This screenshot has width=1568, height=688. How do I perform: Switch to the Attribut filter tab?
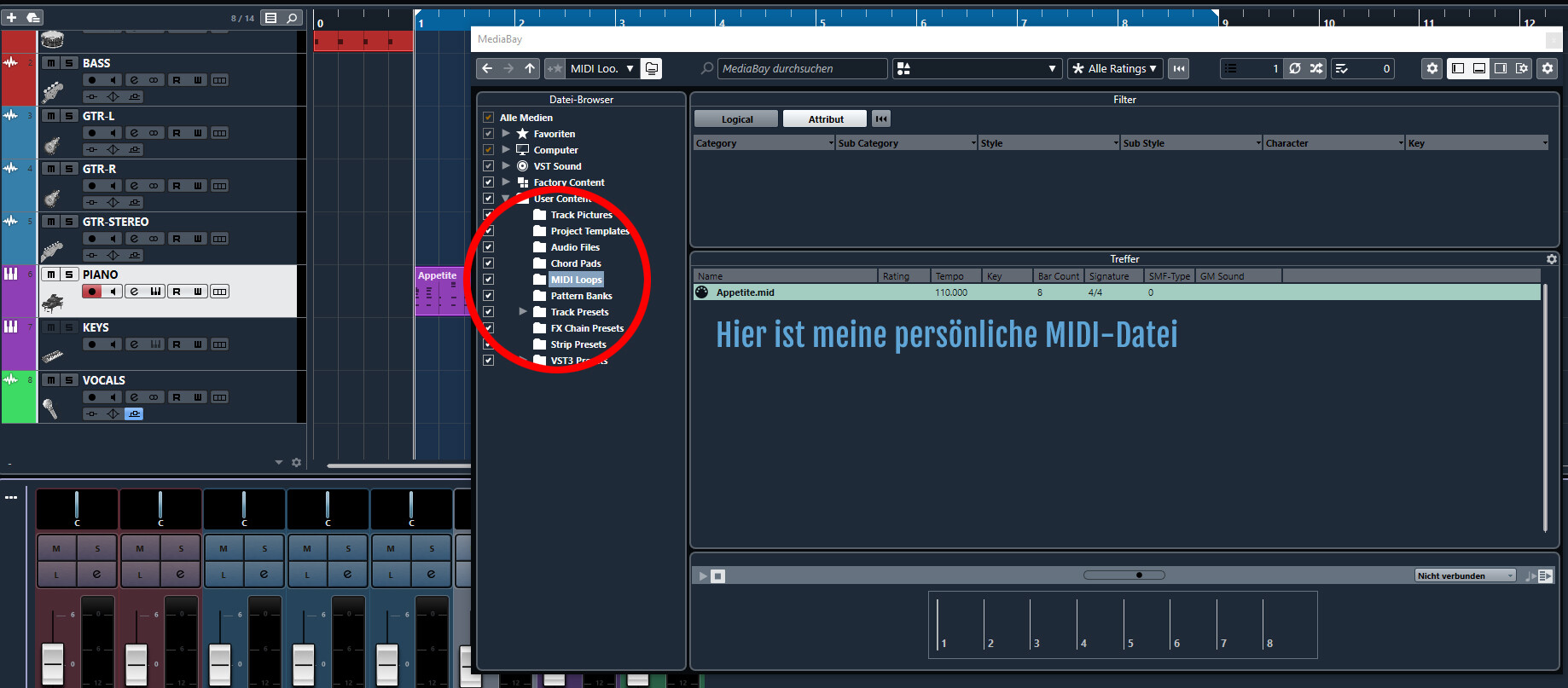826,119
